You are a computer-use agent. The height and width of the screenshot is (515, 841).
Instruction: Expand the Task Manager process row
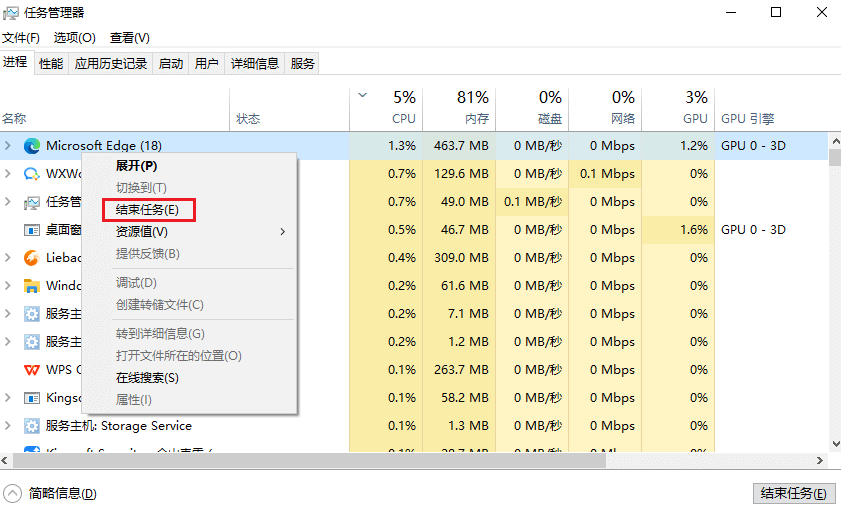[8, 201]
